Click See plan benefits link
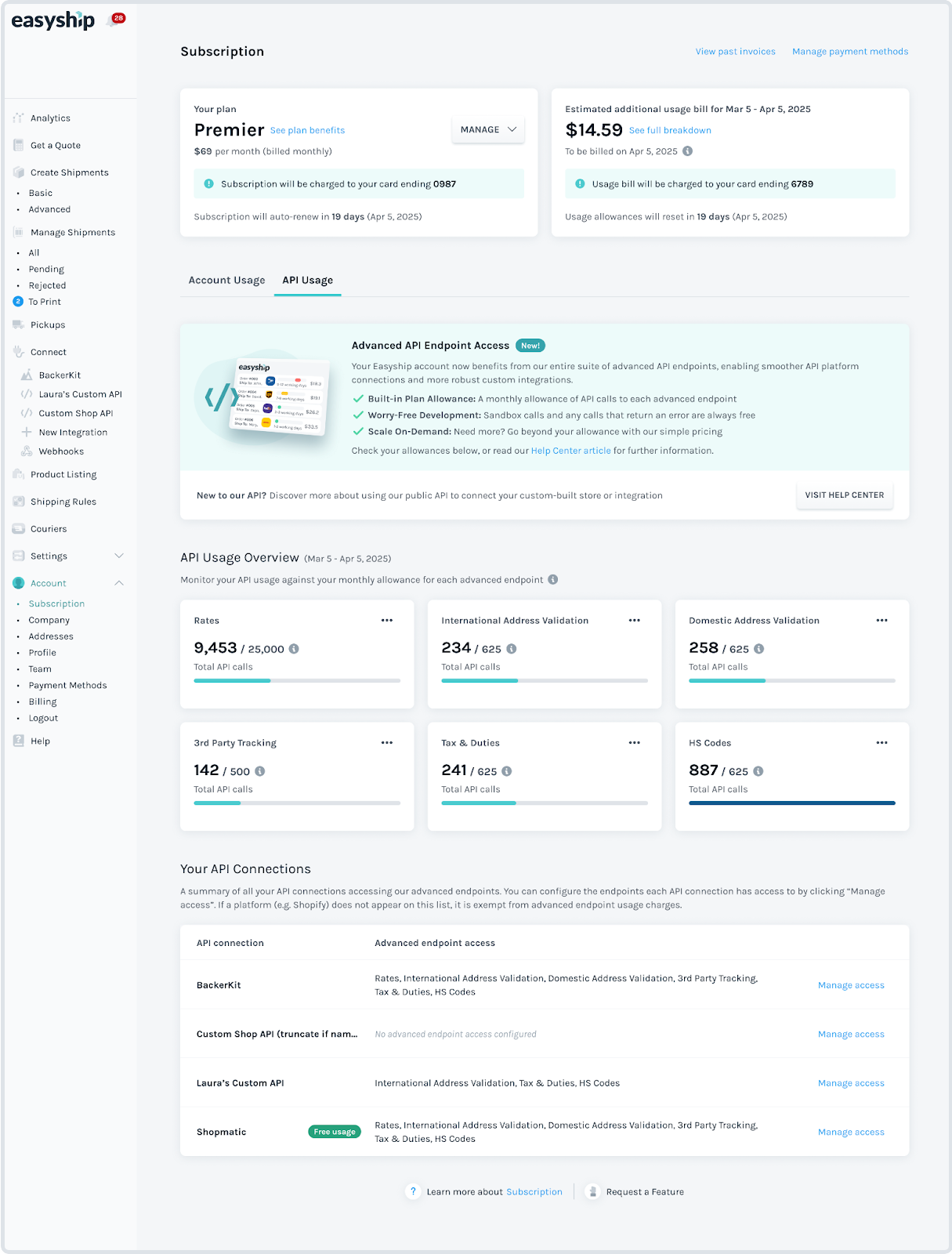The height and width of the screenshot is (1254, 952). tap(307, 131)
